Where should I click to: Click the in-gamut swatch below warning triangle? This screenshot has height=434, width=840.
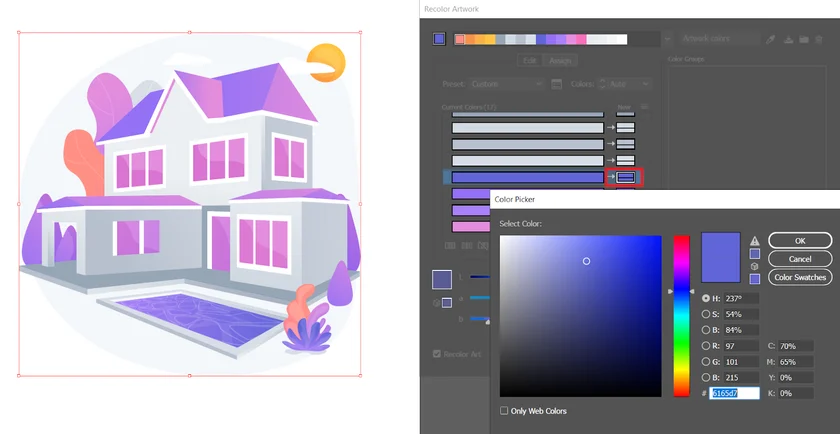755,253
